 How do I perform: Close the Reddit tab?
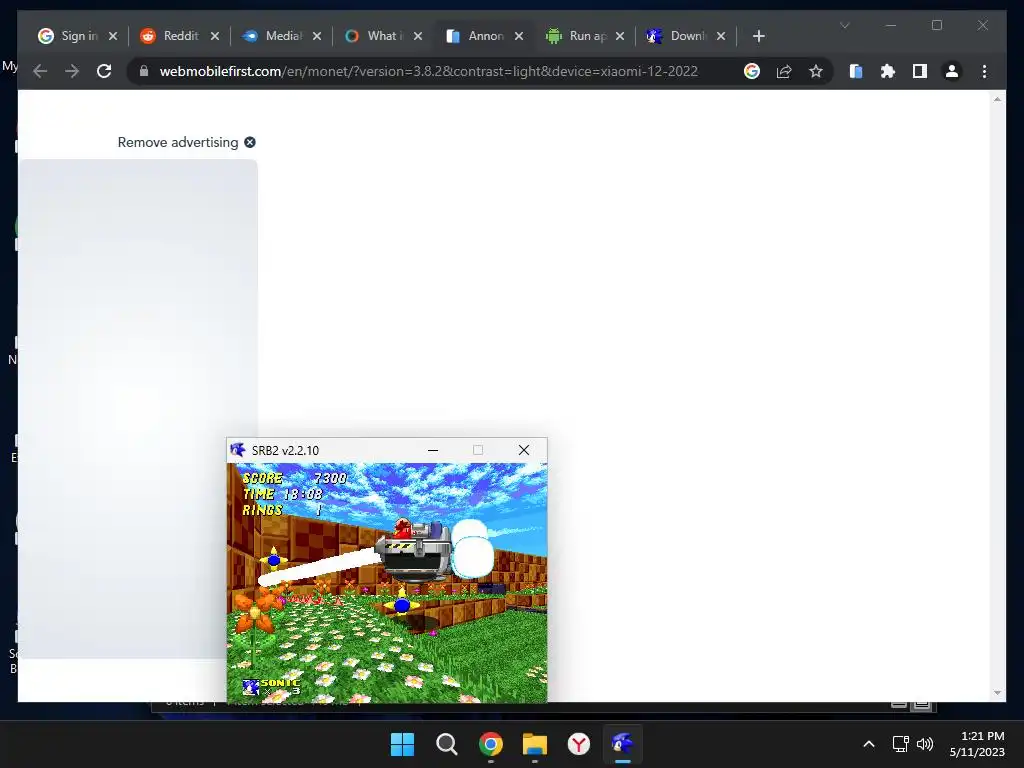pos(215,36)
